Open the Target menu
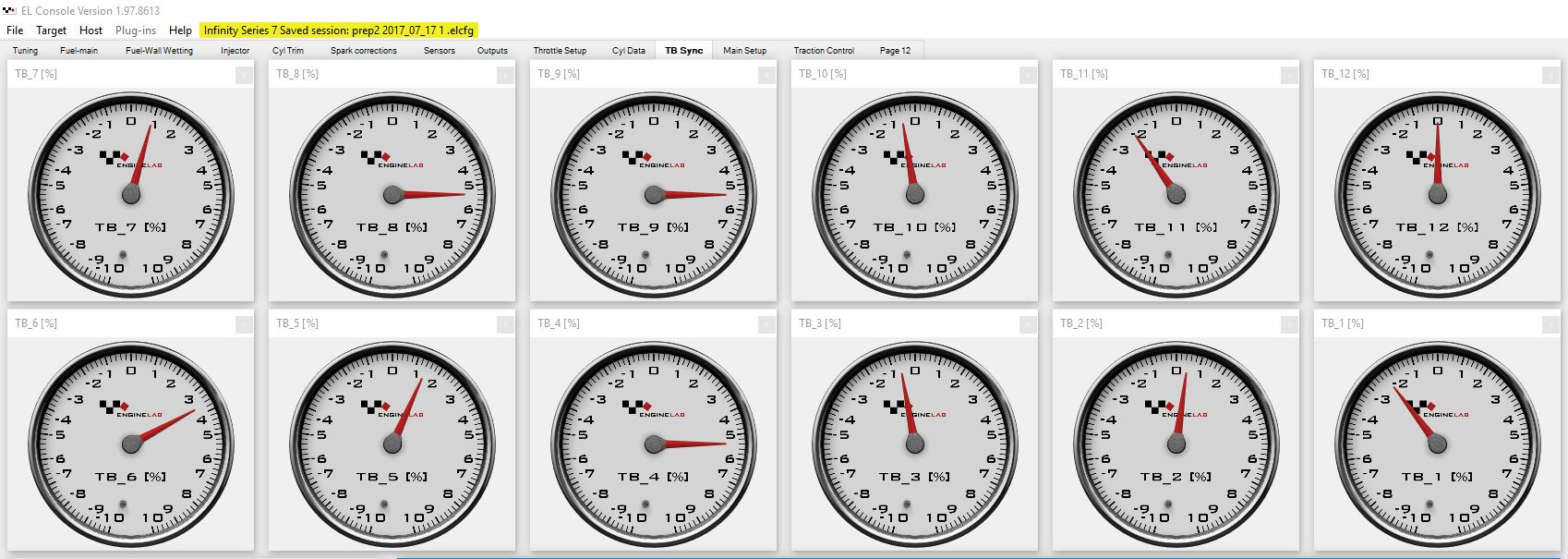The width and height of the screenshot is (1568, 559). click(x=51, y=30)
